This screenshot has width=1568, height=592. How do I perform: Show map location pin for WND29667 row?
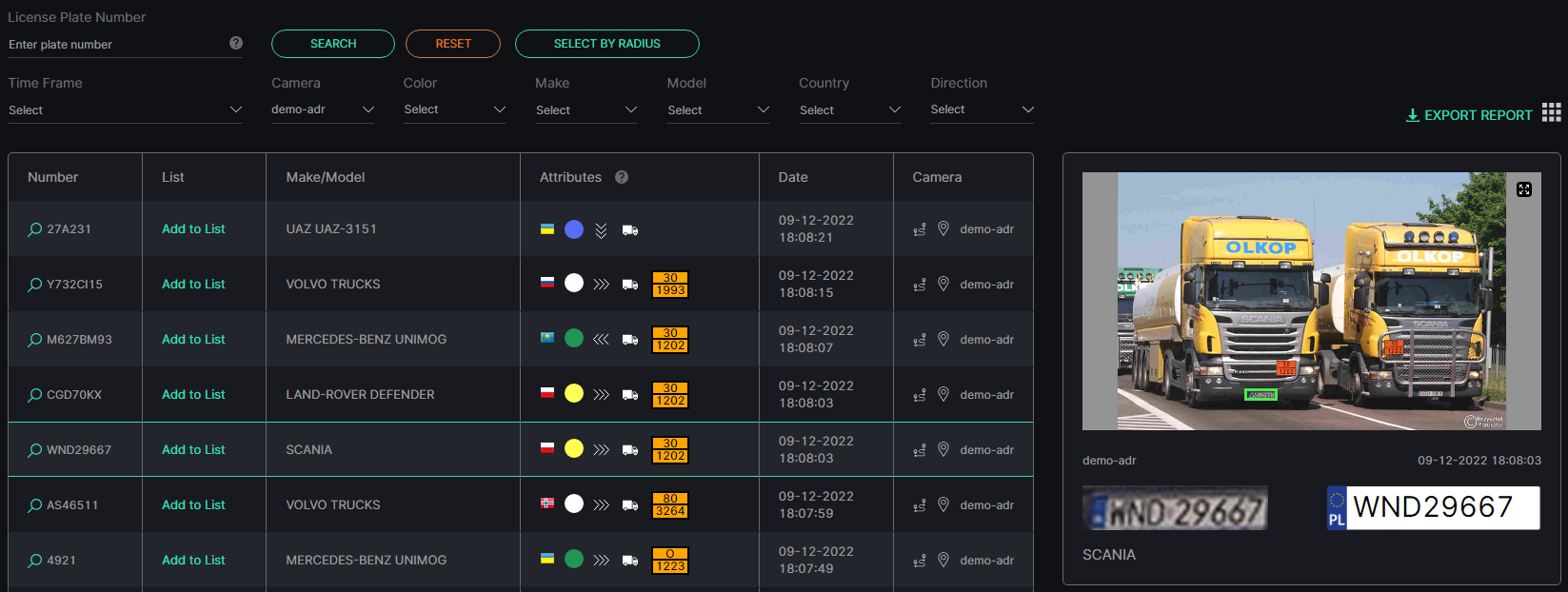tap(943, 449)
